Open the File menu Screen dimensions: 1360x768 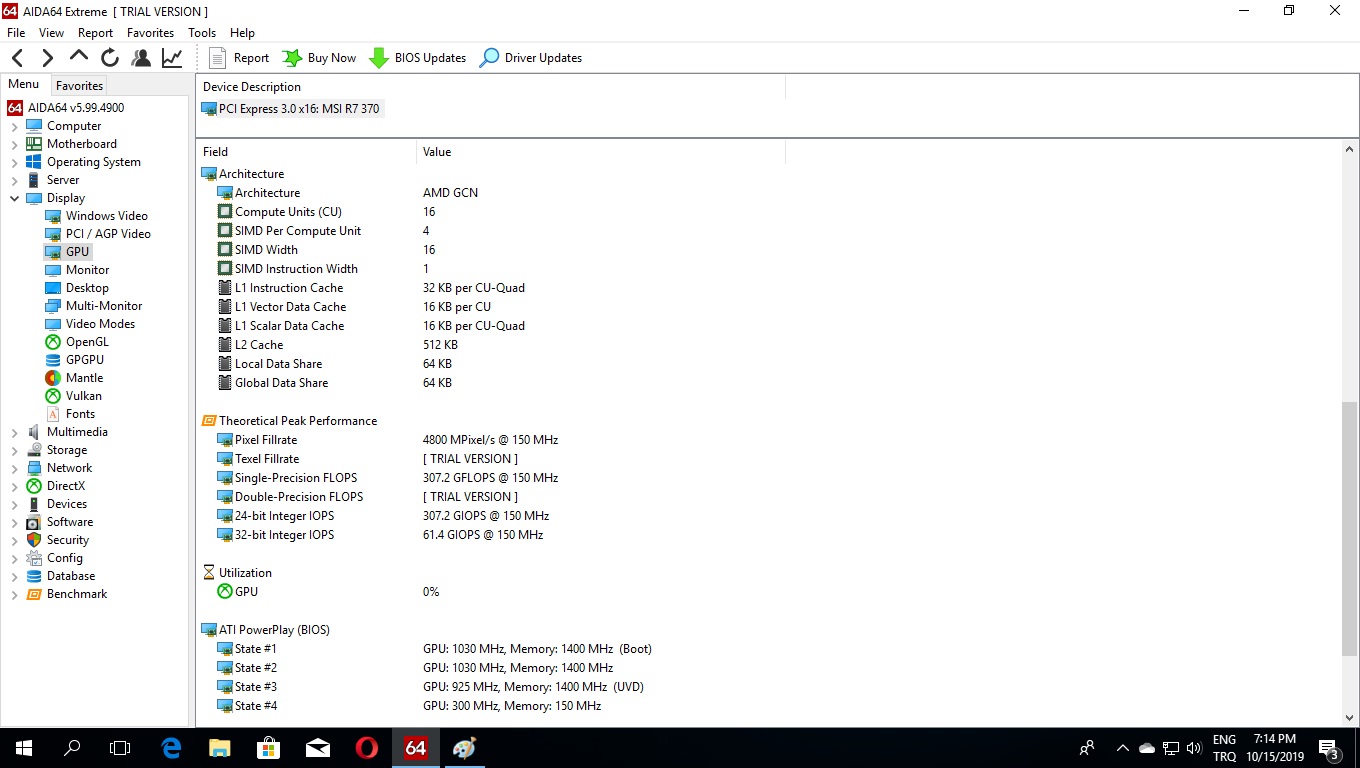(16, 33)
